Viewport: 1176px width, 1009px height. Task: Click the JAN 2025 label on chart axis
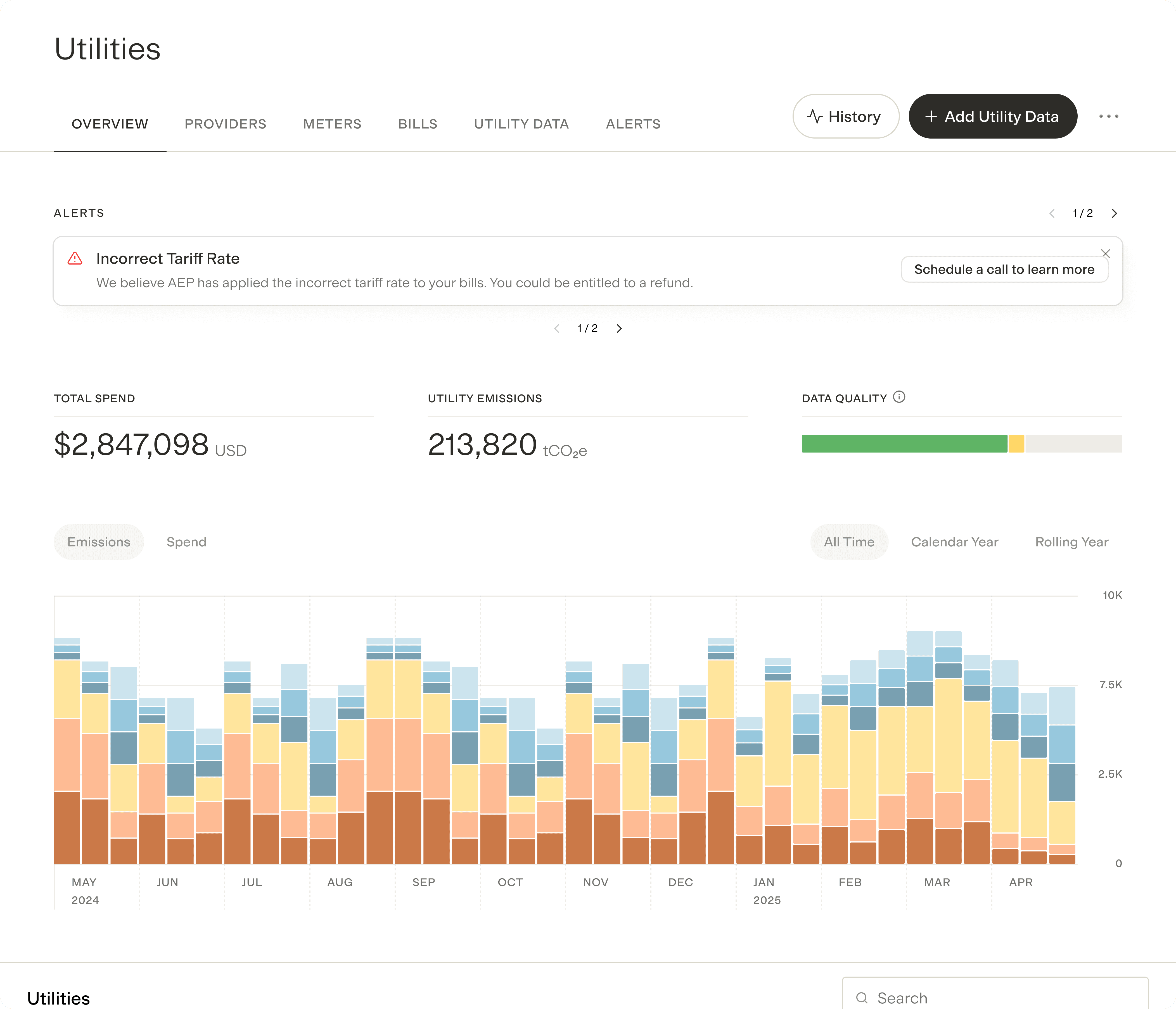(767, 891)
